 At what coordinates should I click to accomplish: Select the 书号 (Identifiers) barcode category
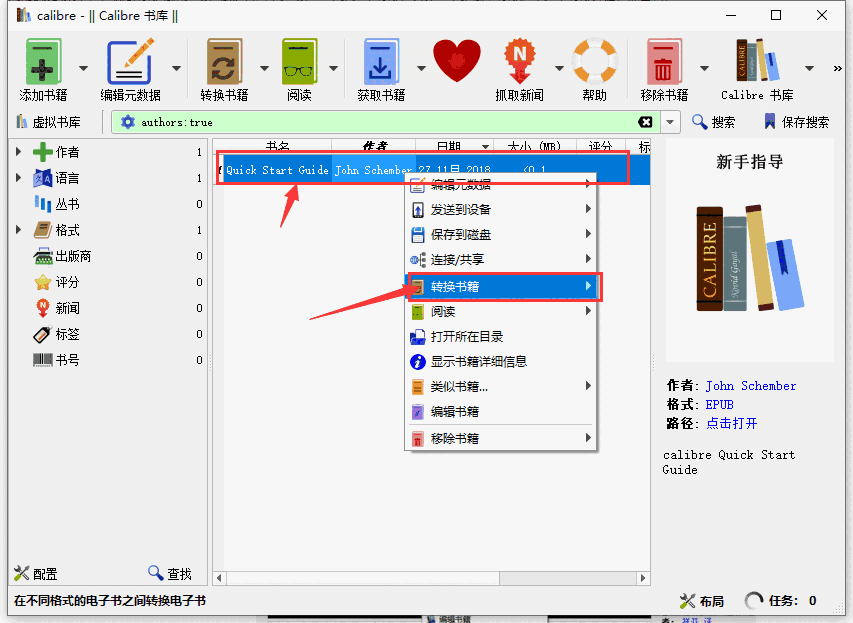[57, 360]
